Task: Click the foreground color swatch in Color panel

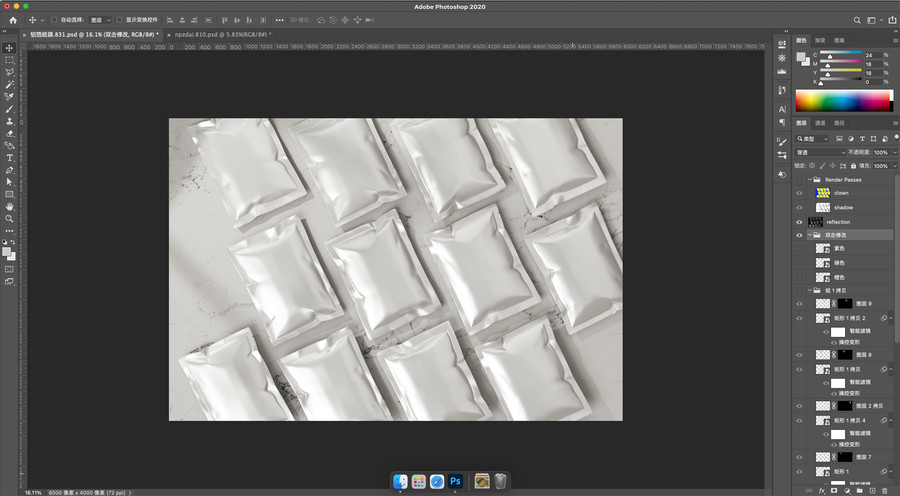Action: [x=801, y=56]
